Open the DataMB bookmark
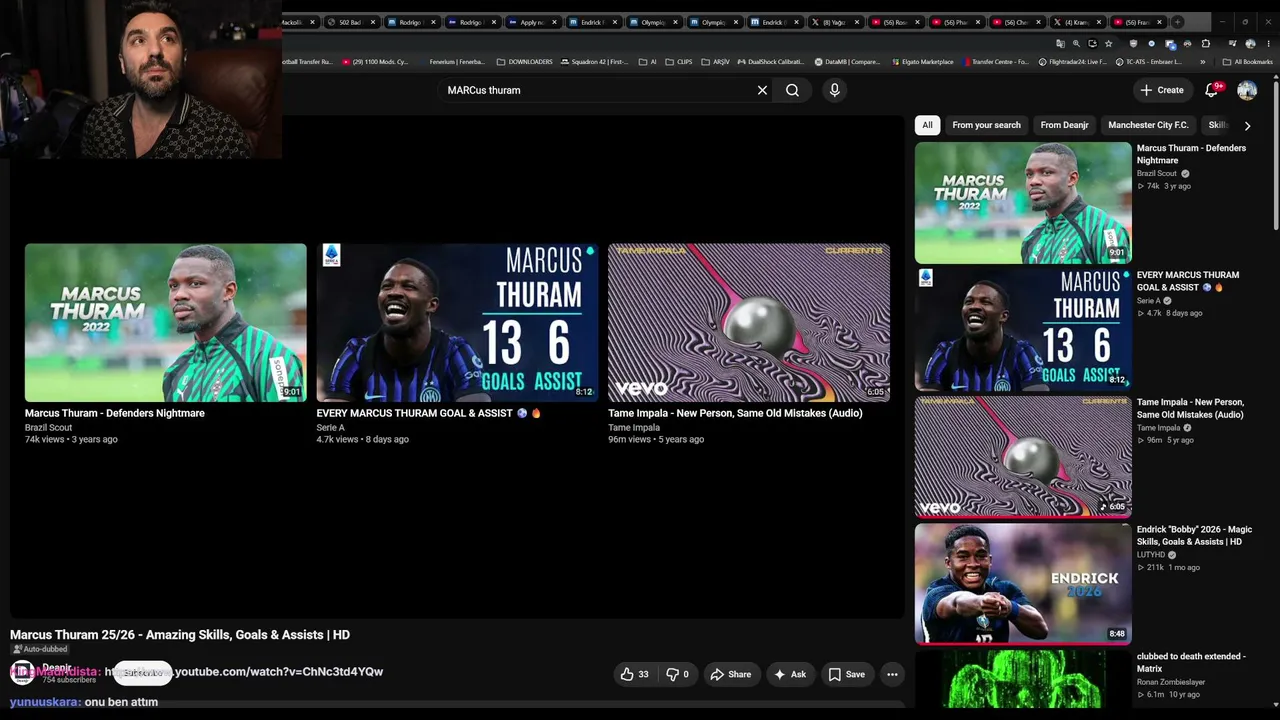The width and height of the screenshot is (1280, 720). pos(847,62)
